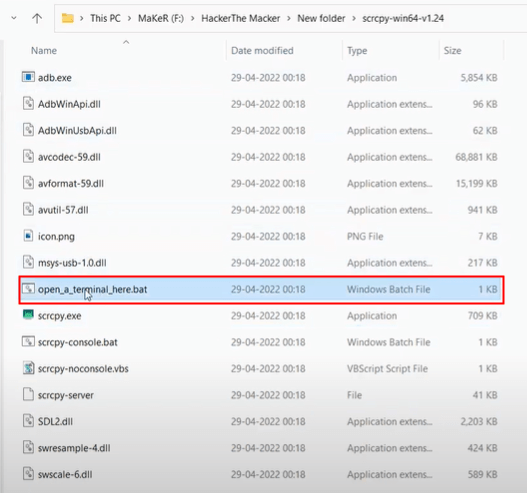Screen dimensions: 527x493
Task: Expand the chevron after MaKeR (F:)
Action: tap(193, 18)
